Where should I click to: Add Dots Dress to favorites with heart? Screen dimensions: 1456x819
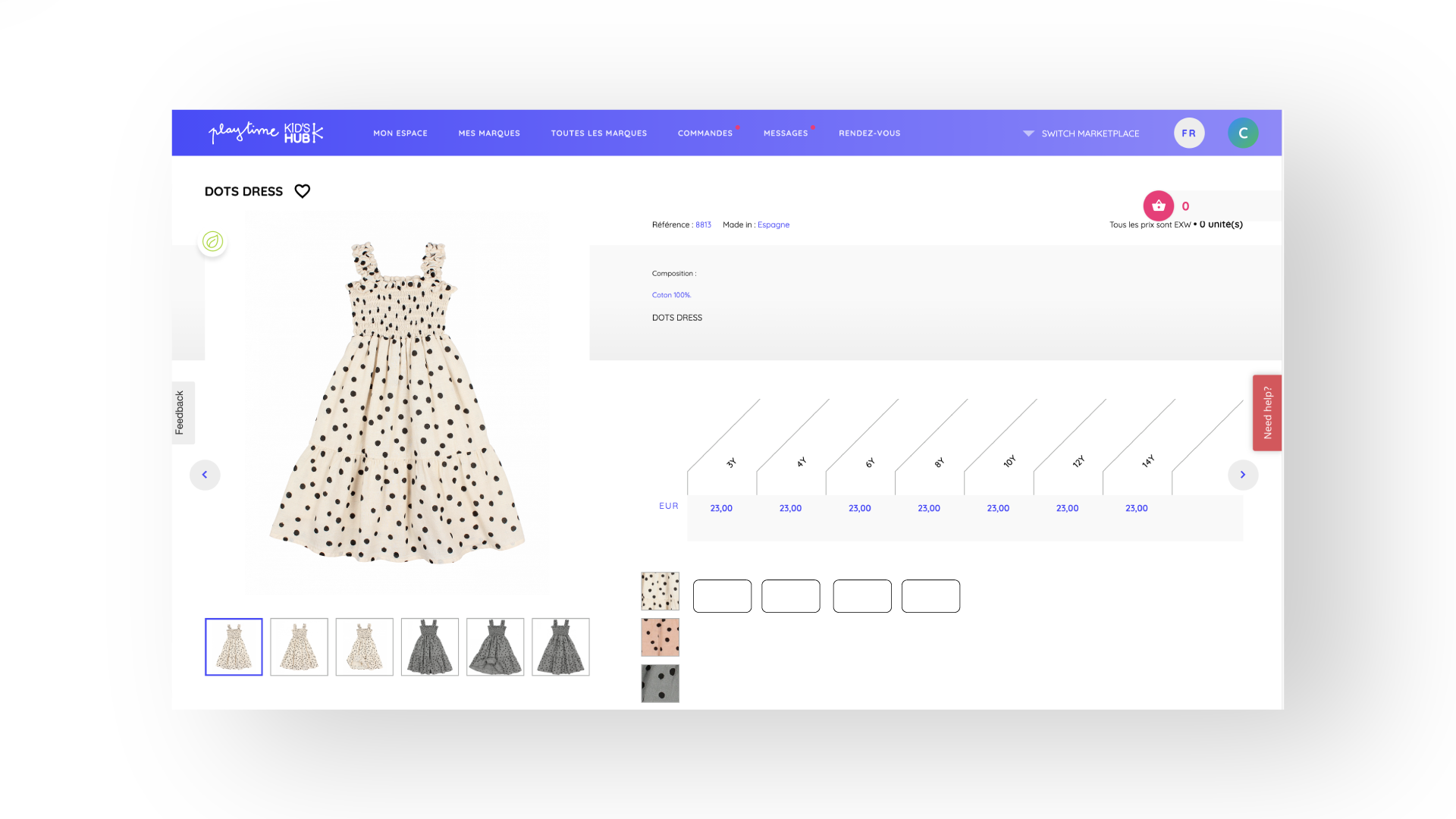(x=303, y=191)
